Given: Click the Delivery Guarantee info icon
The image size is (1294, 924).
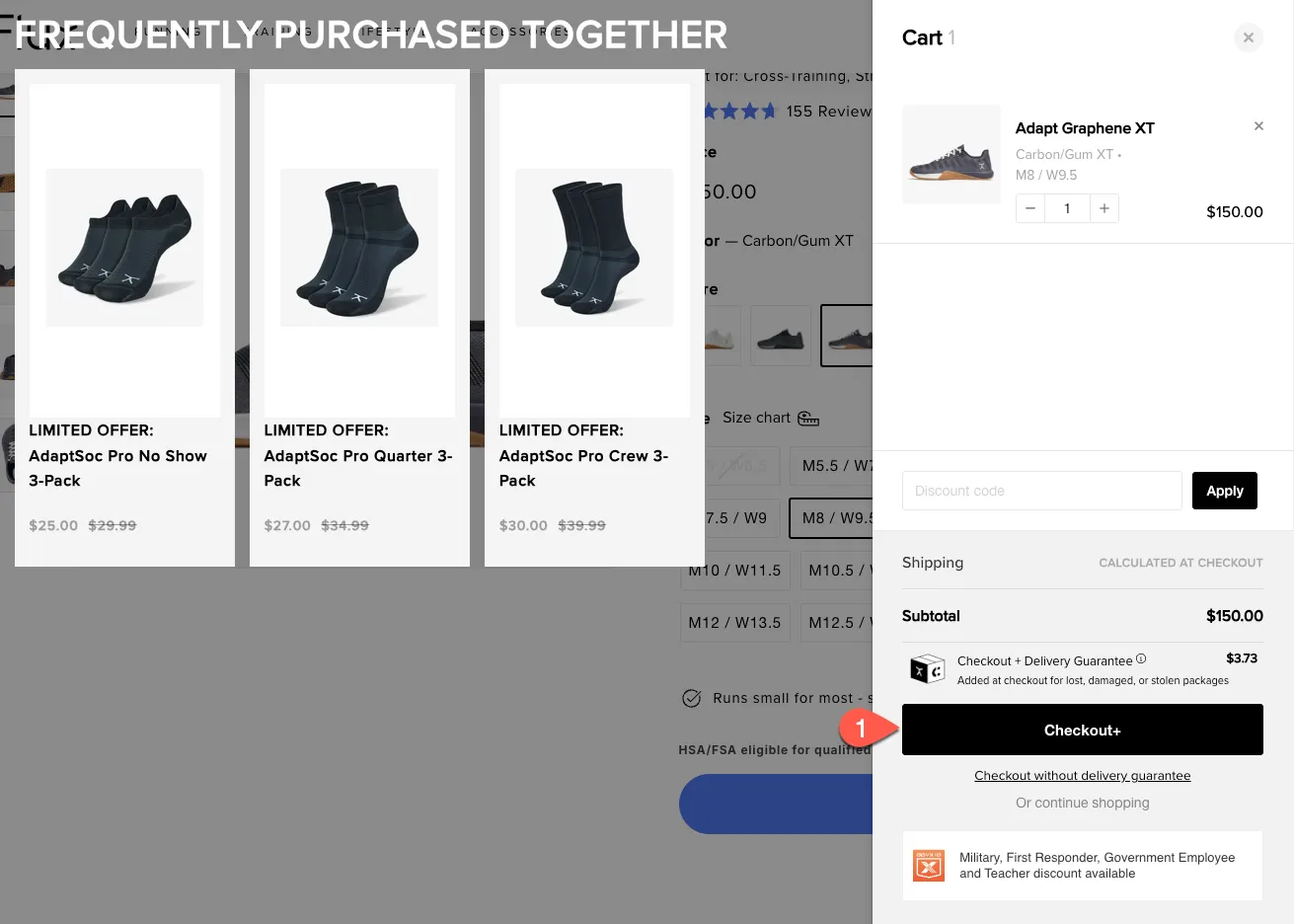Looking at the screenshot, I should click(x=1141, y=658).
